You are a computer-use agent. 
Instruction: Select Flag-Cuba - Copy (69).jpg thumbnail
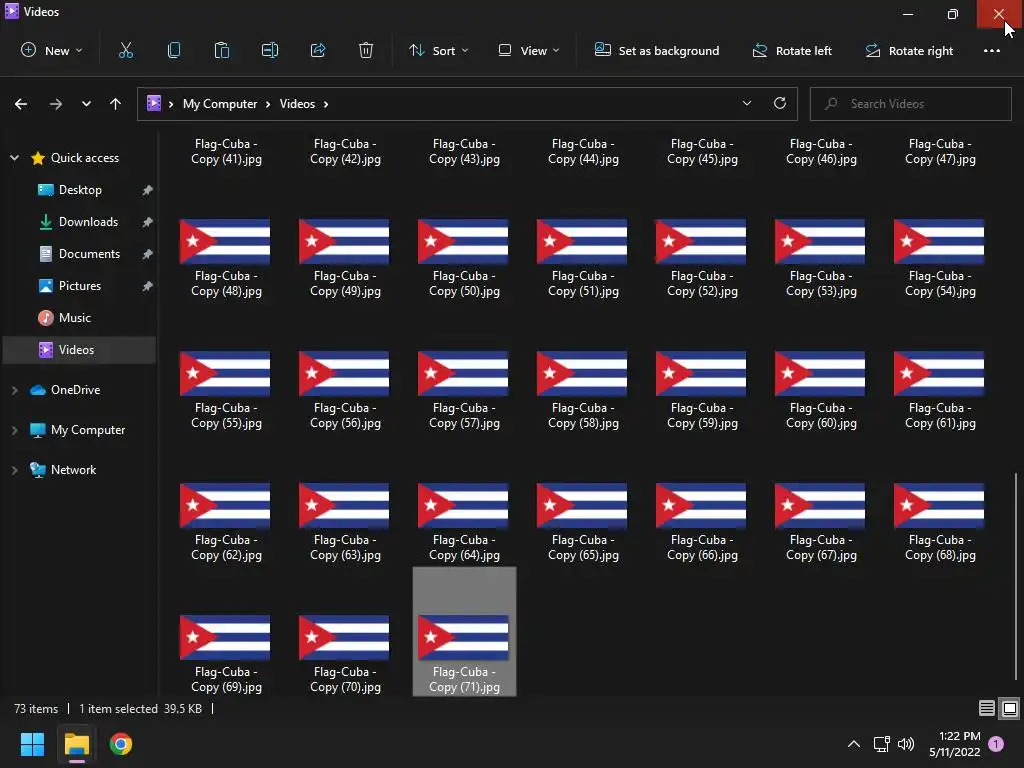225,637
